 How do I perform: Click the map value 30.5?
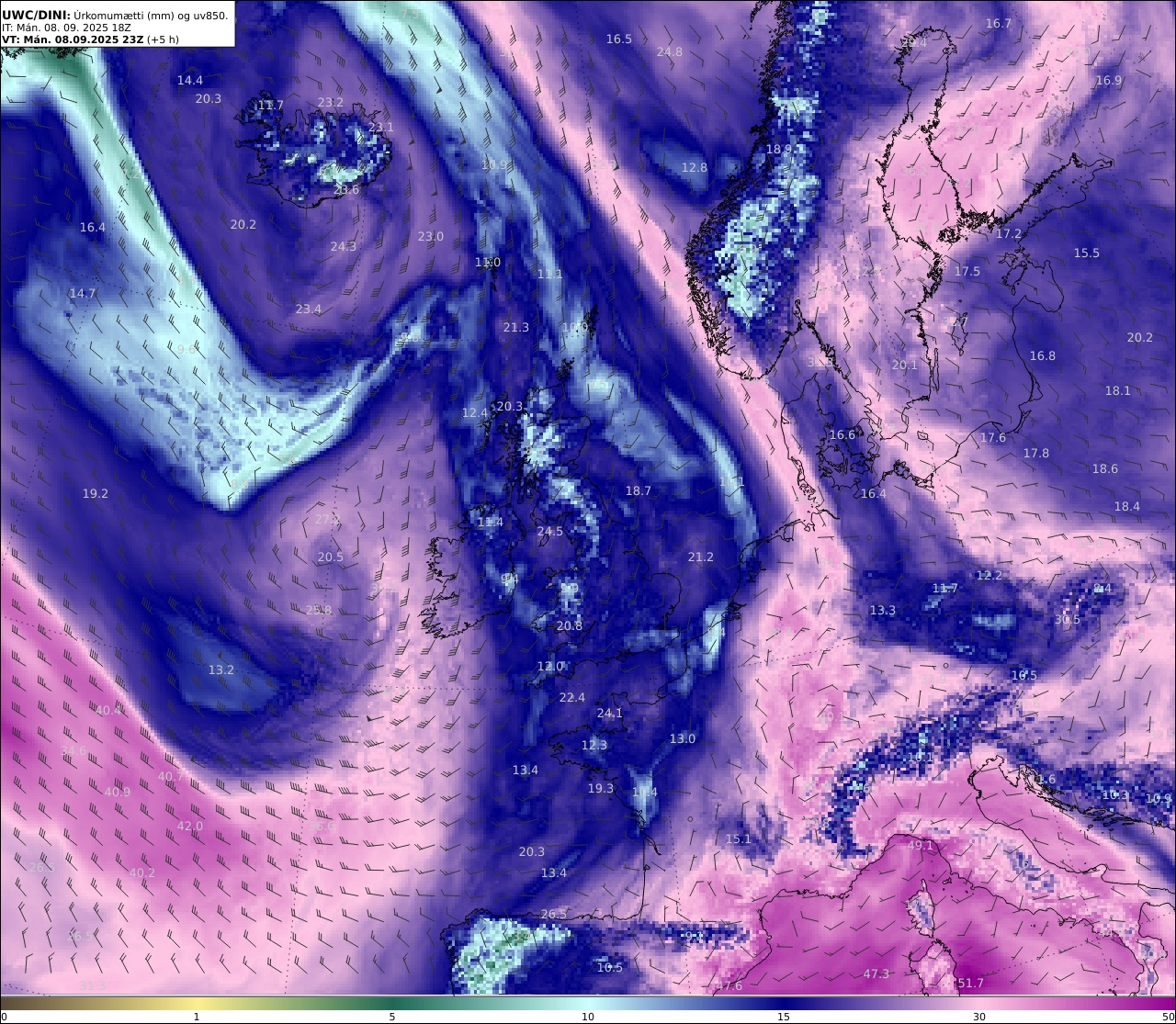click(x=1068, y=619)
